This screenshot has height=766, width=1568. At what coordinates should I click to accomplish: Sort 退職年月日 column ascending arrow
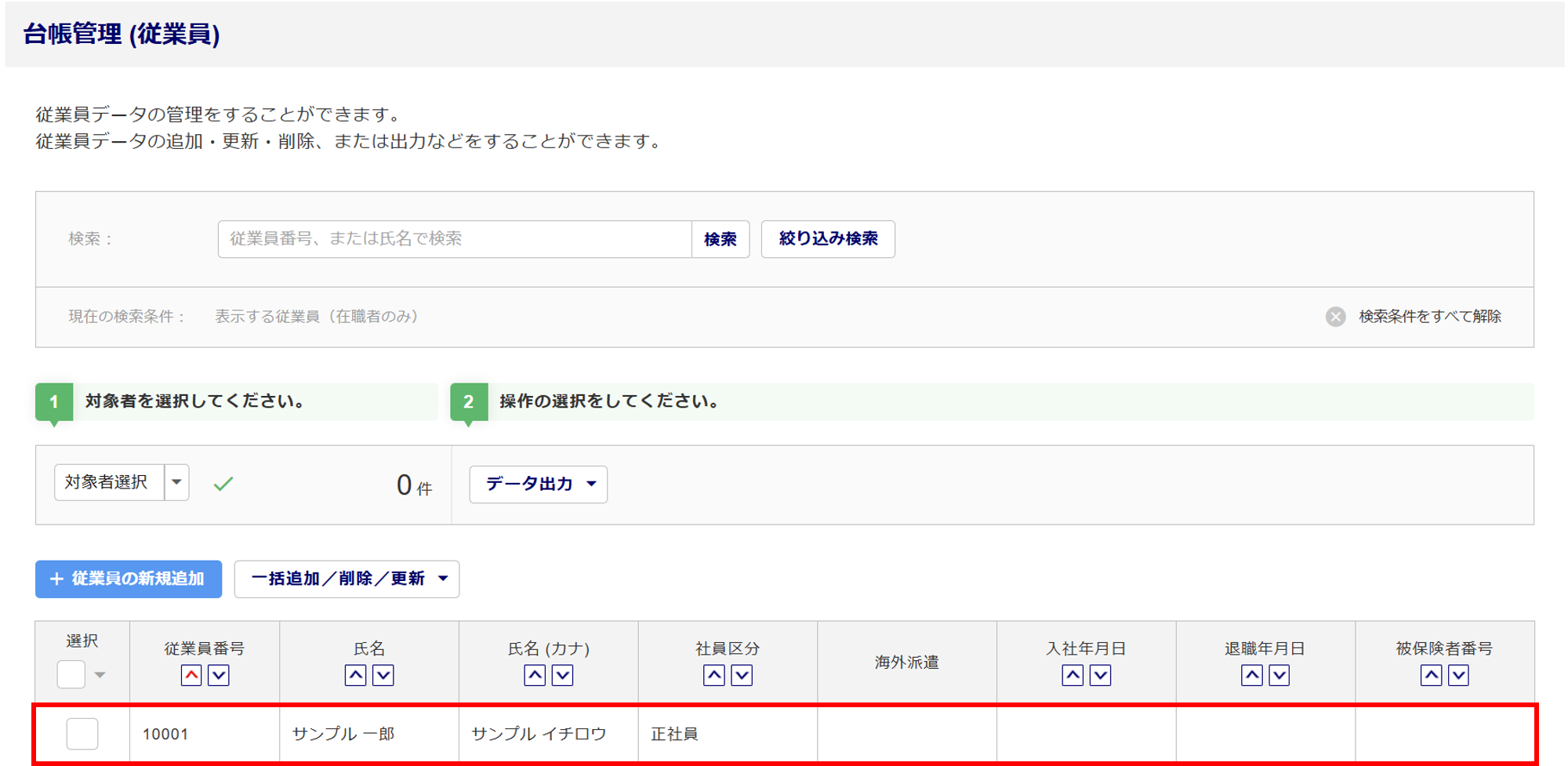(x=1252, y=675)
